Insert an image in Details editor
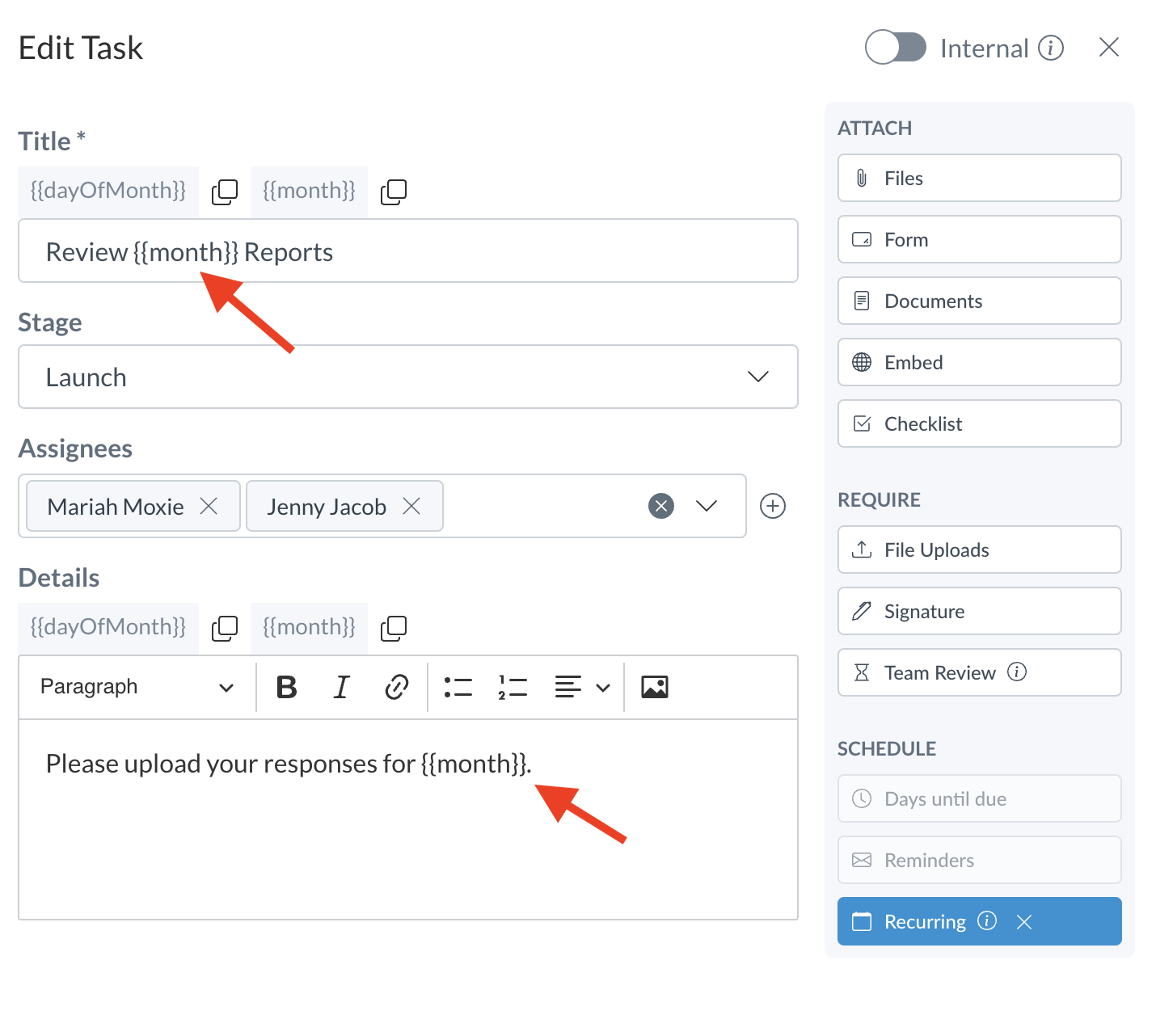The height and width of the screenshot is (1036, 1156). pos(654,687)
